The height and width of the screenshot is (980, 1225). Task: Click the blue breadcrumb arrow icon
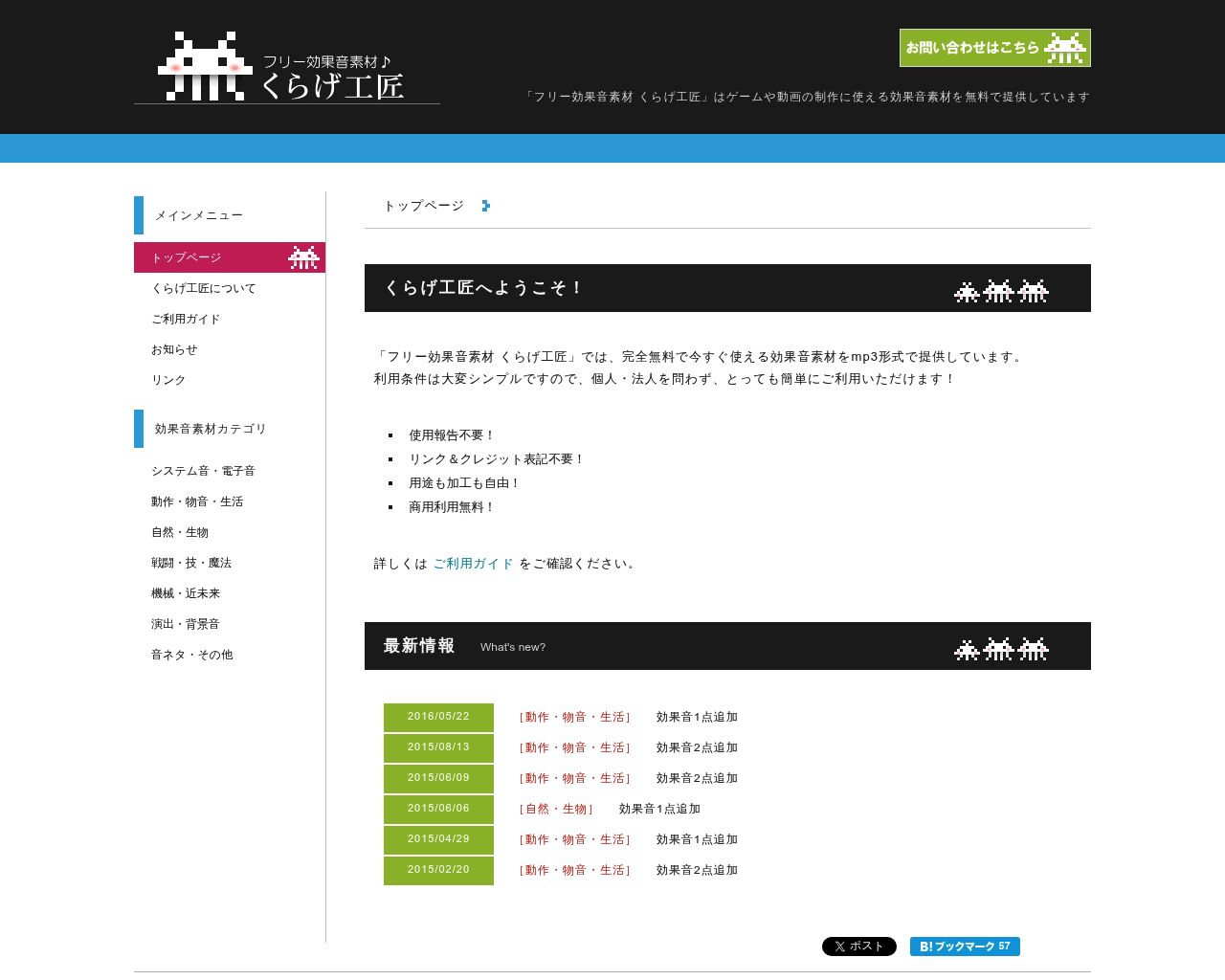[486, 206]
